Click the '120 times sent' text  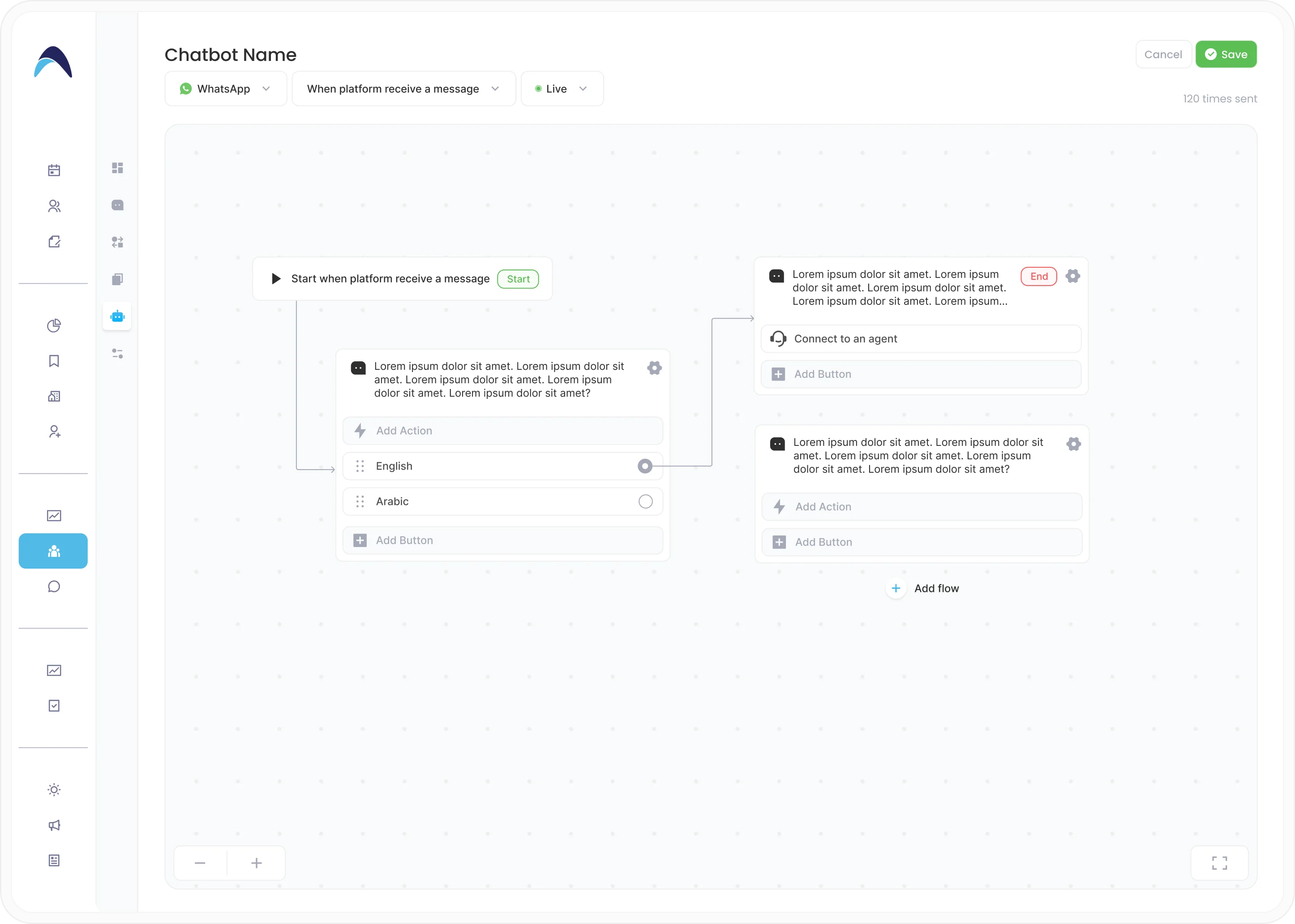pos(1220,98)
